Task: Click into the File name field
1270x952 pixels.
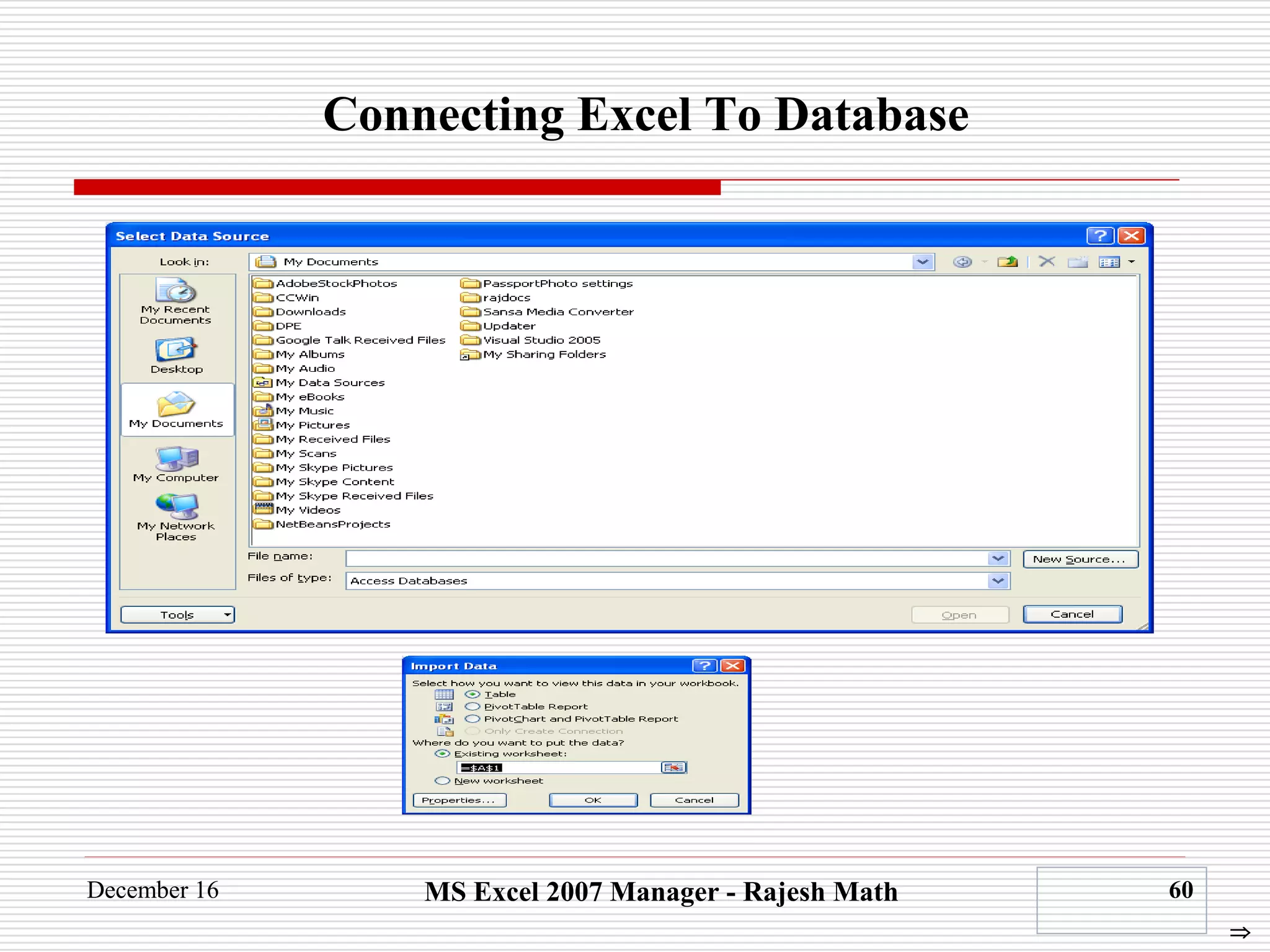Action: 667,559
